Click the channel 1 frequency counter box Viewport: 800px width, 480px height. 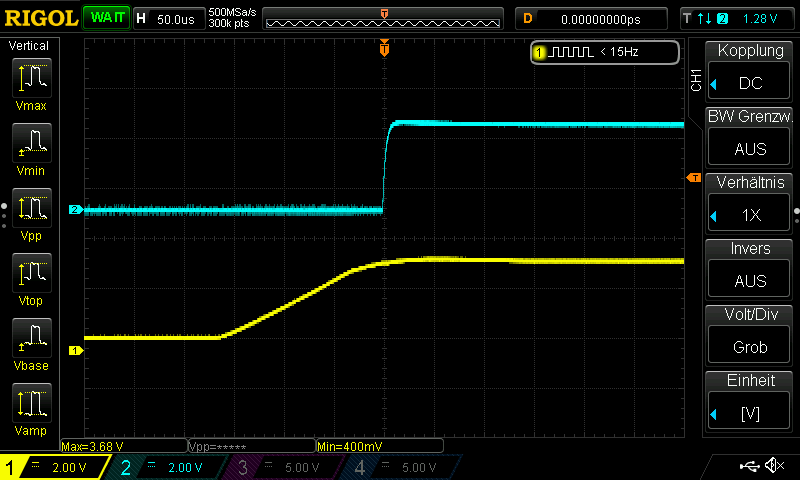[605, 52]
